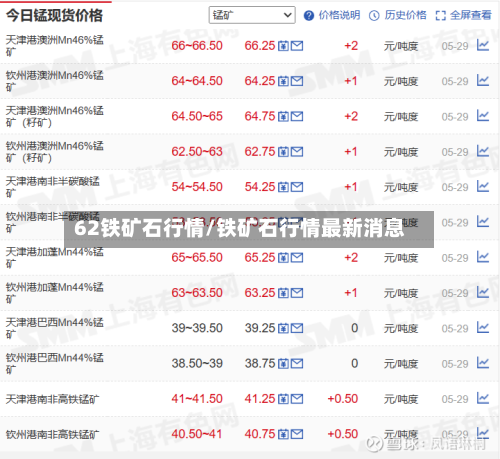Image resolution: width=500 pixels, height=459 pixels.
Task: Click the mail icon beside average price 38.75
Action: [297, 364]
